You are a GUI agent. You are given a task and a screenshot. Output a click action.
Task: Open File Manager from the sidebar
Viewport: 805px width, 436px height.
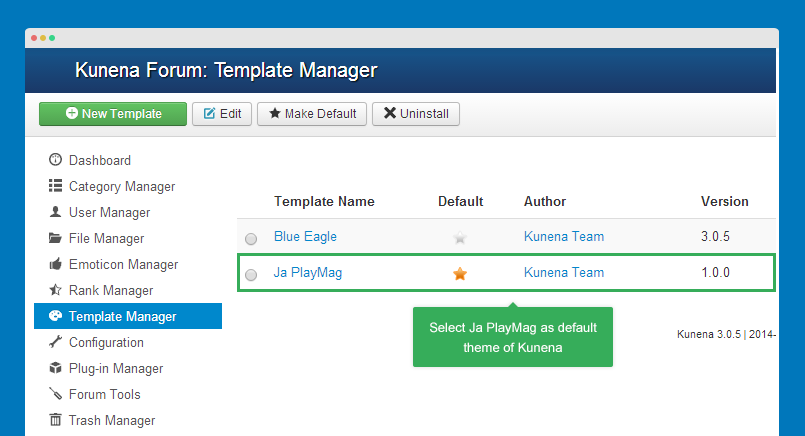tap(106, 238)
